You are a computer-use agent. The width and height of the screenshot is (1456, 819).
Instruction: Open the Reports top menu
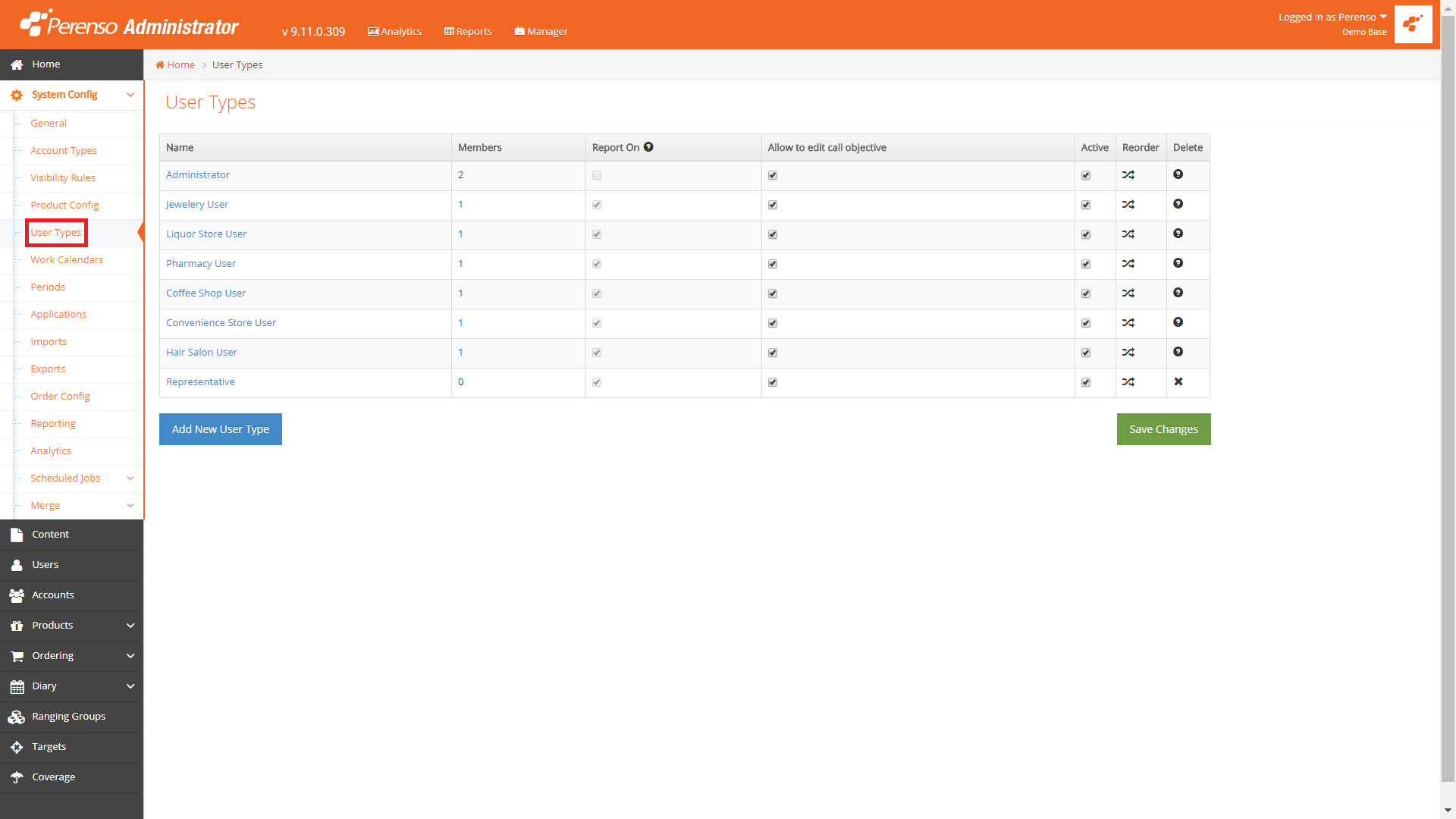(x=468, y=32)
